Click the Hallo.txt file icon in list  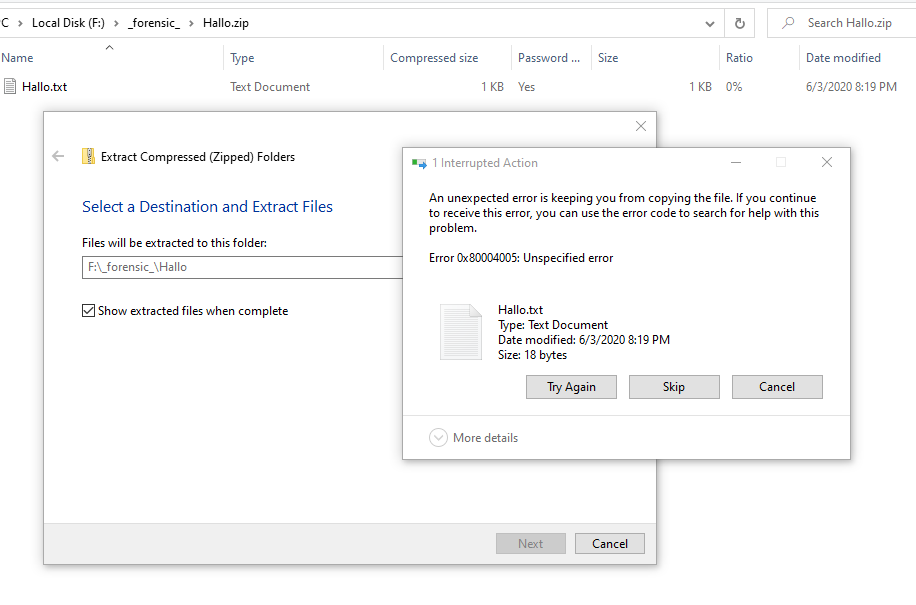click(x=10, y=86)
